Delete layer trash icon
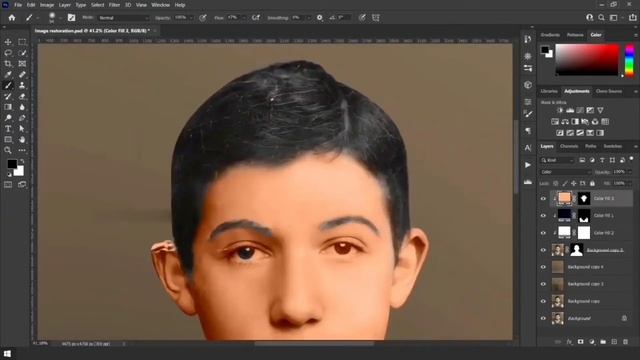This screenshot has height=360, width=640. (626, 342)
